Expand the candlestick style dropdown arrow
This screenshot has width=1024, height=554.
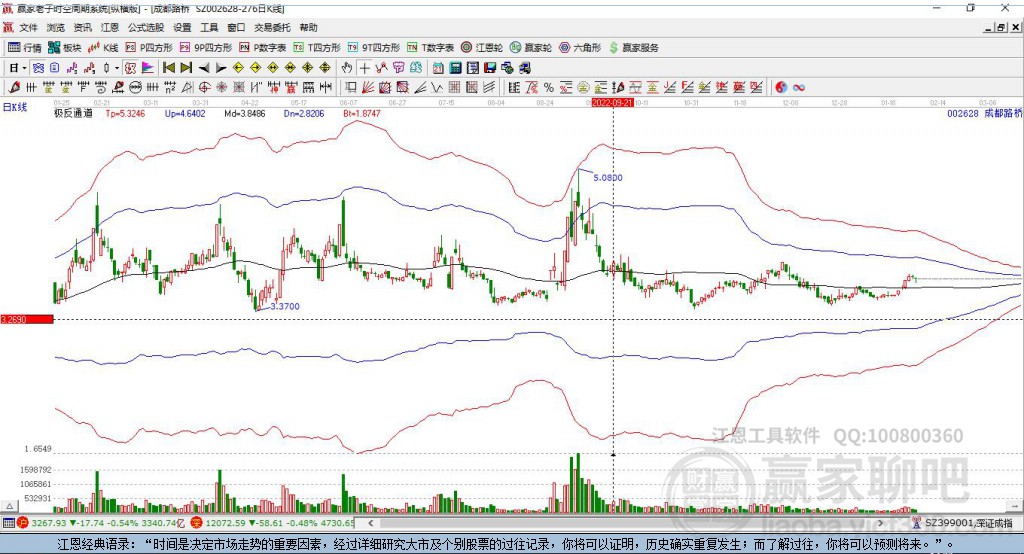click(x=116, y=68)
